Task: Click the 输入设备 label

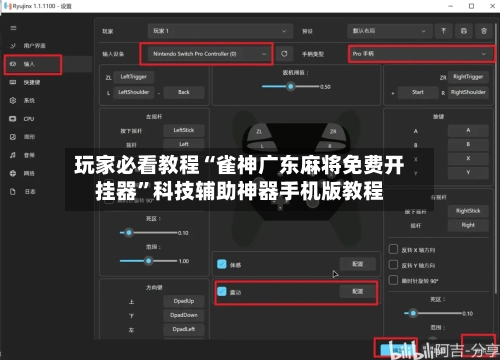Action: pyautogui.click(x=113, y=54)
